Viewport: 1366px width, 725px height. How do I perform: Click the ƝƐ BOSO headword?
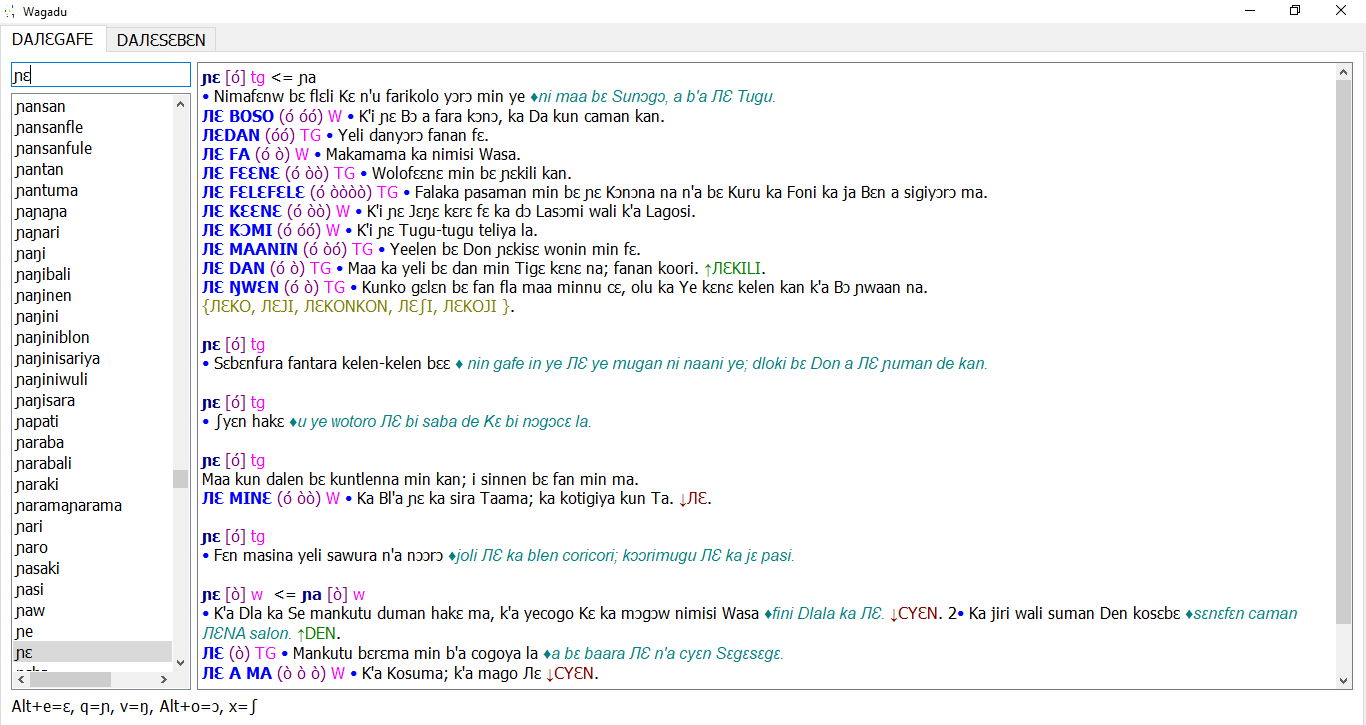pos(238,116)
